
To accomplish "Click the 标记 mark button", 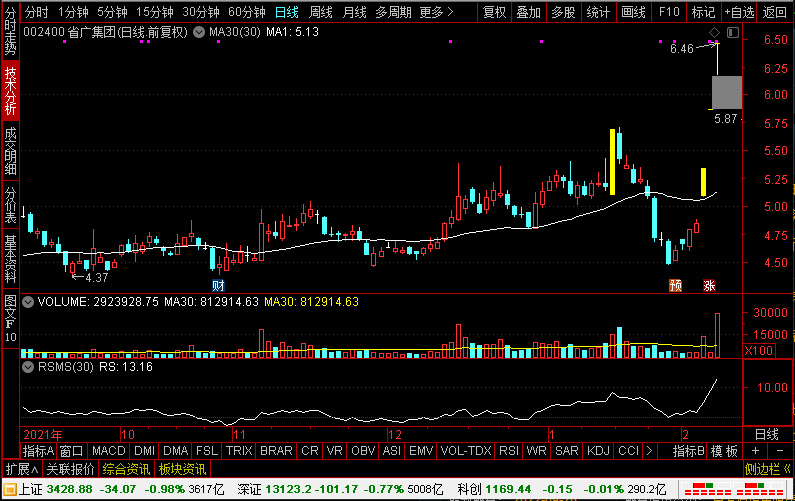I will click(703, 12).
